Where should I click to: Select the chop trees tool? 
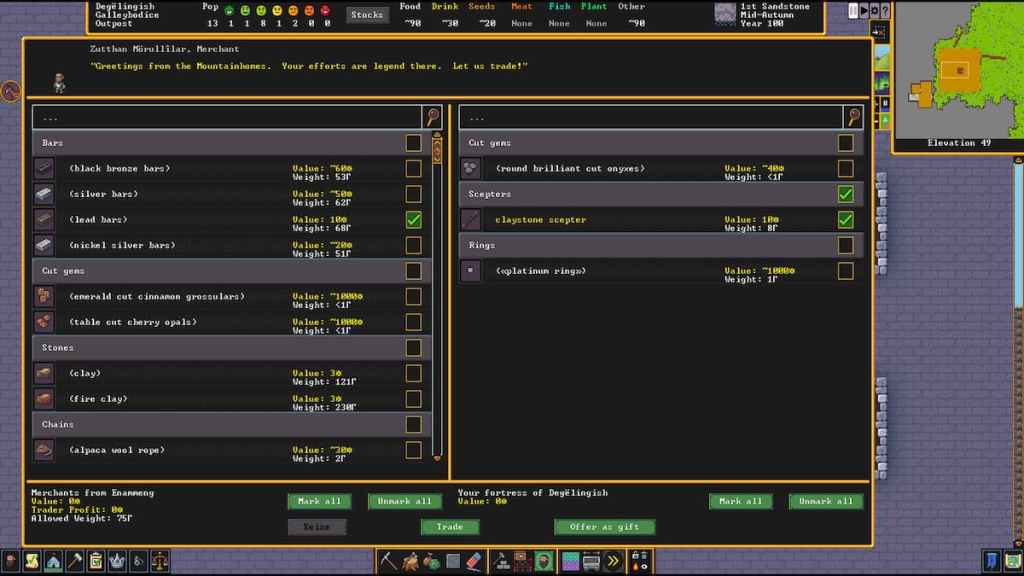pyautogui.click(x=410, y=561)
